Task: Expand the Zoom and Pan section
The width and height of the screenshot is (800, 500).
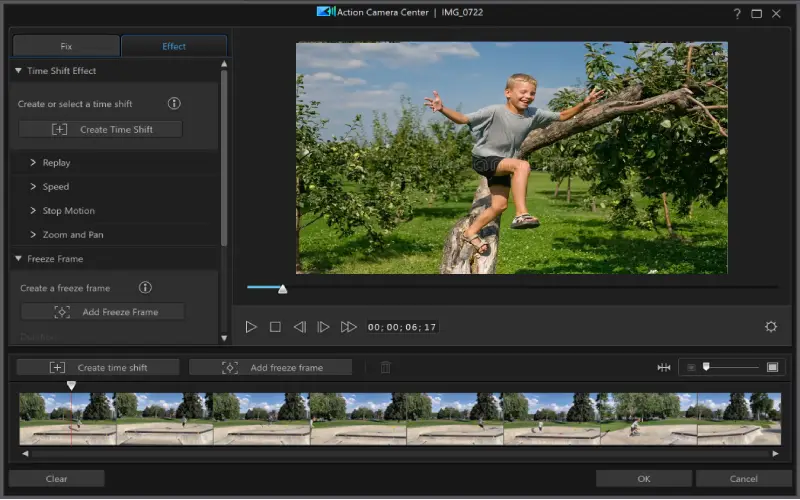Action: [72, 235]
